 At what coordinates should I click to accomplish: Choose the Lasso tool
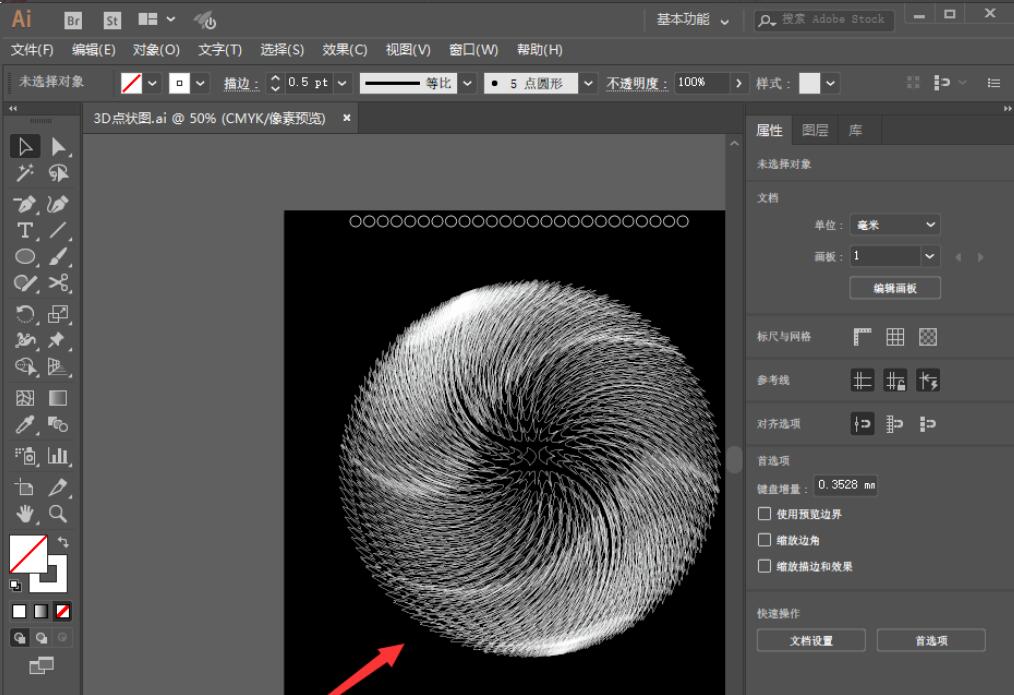(x=58, y=173)
